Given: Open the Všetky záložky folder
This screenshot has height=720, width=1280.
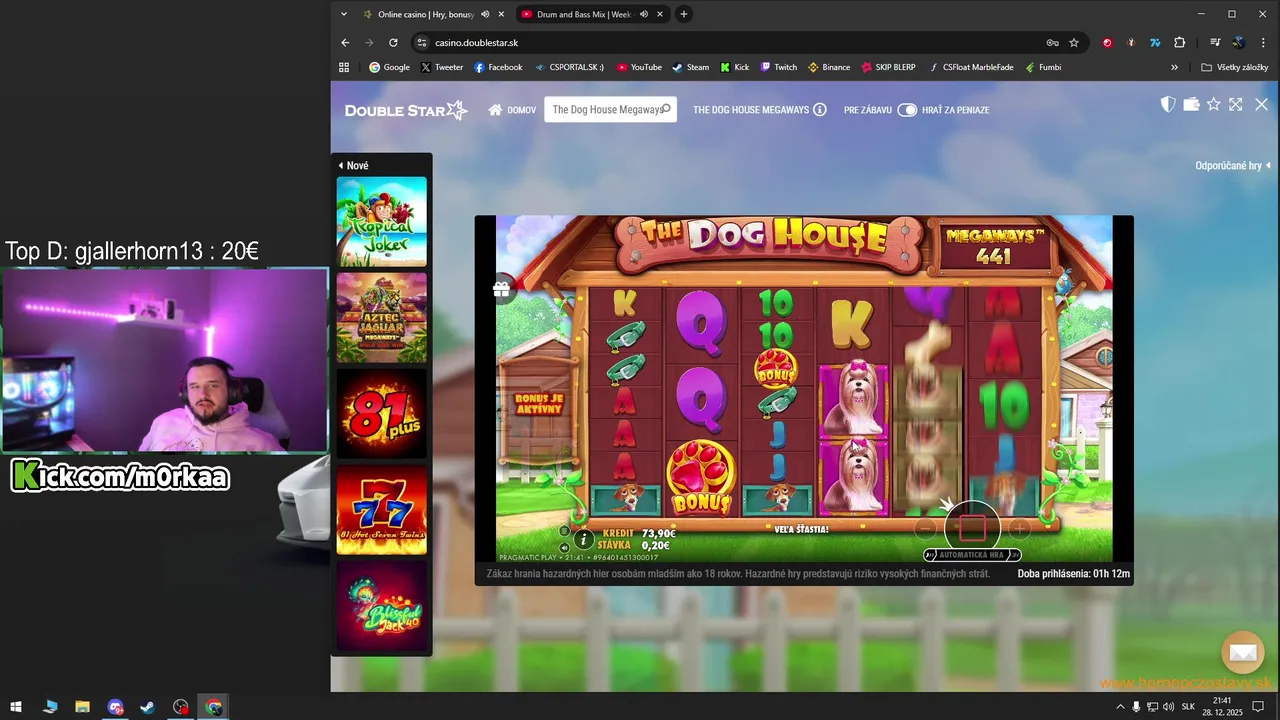Looking at the screenshot, I should click(x=1234, y=67).
